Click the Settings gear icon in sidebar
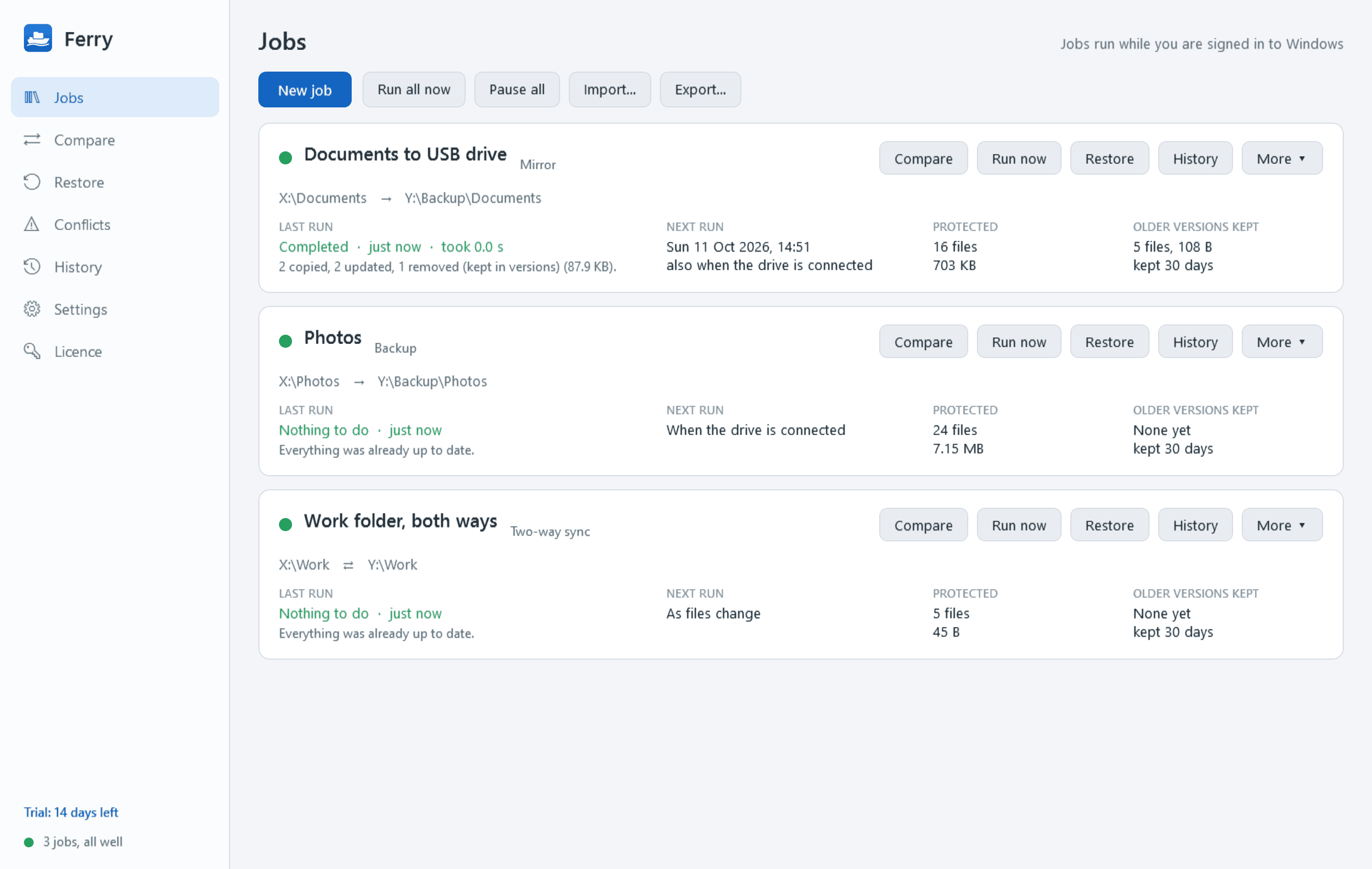1372x869 pixels. point(32,309)
